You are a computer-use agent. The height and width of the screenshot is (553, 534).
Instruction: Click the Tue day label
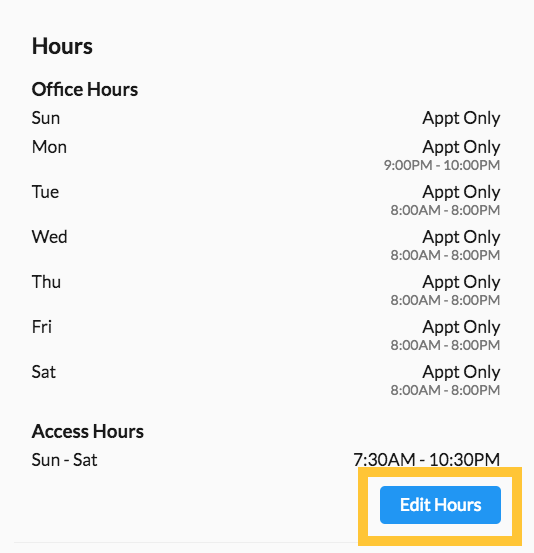click(x=45, y=192)
